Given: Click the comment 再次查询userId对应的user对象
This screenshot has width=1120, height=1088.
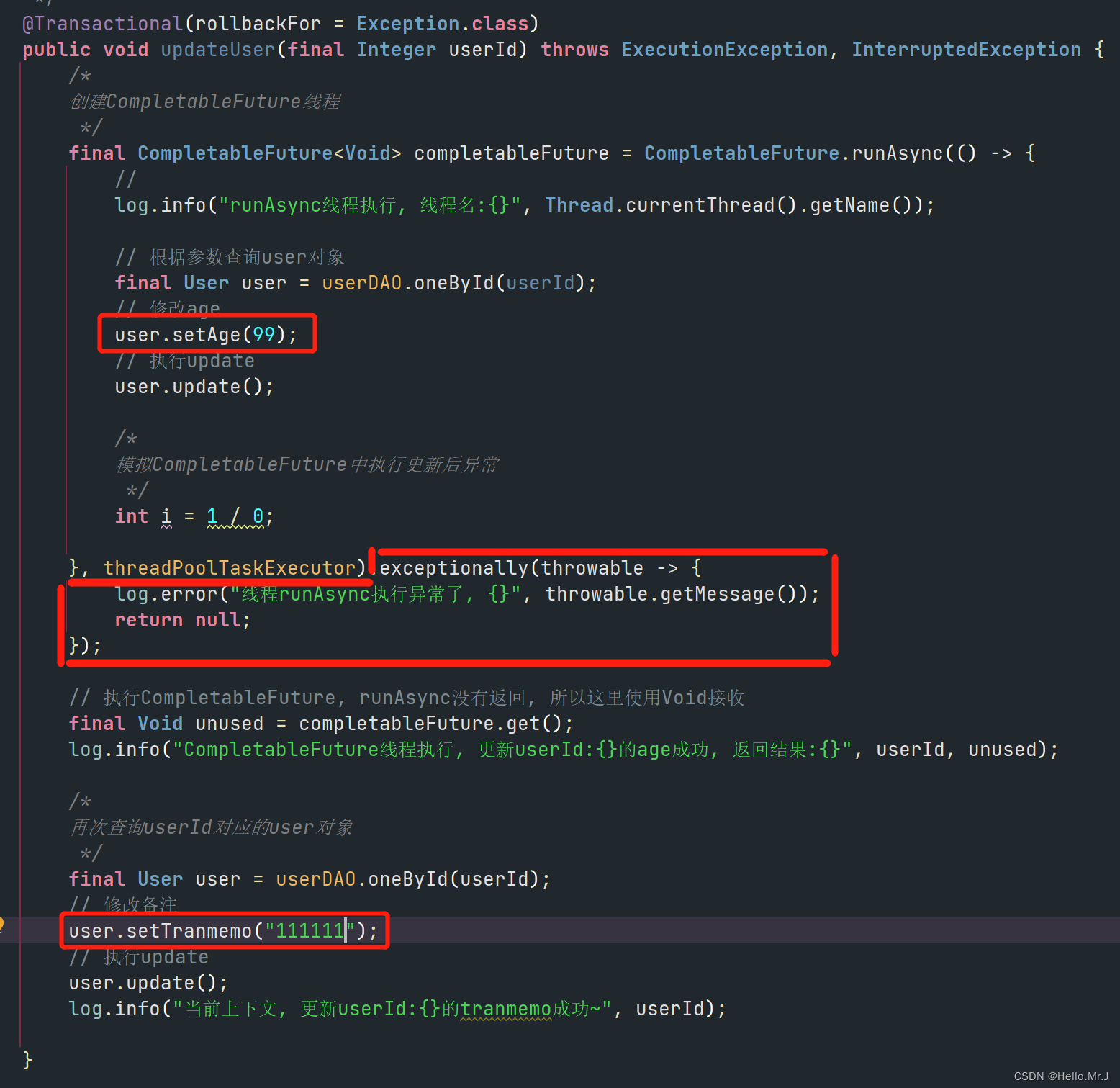Looking at the screenshot, I should pyautogui.click(x=210, y=827).
